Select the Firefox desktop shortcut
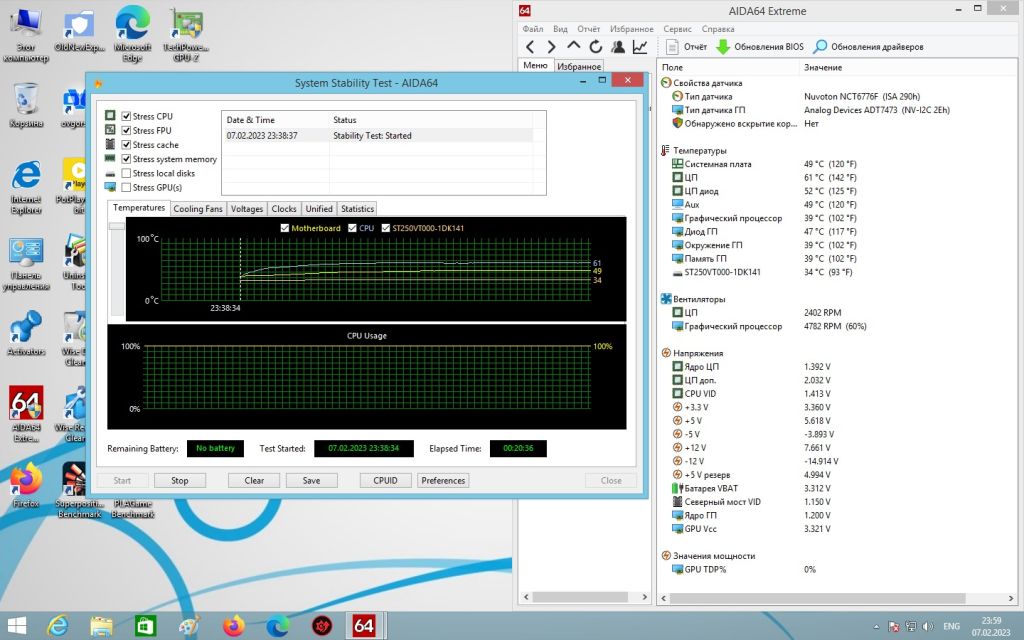The height and width of the screenshot is (640, 1024). (x=26, y=485)
